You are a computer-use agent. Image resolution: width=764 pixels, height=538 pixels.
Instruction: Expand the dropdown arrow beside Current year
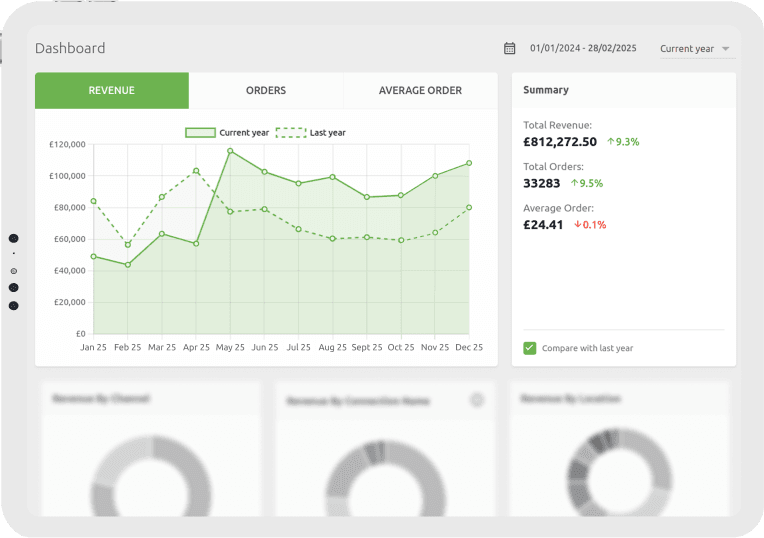pyautogui.click(x=726, y=48)
